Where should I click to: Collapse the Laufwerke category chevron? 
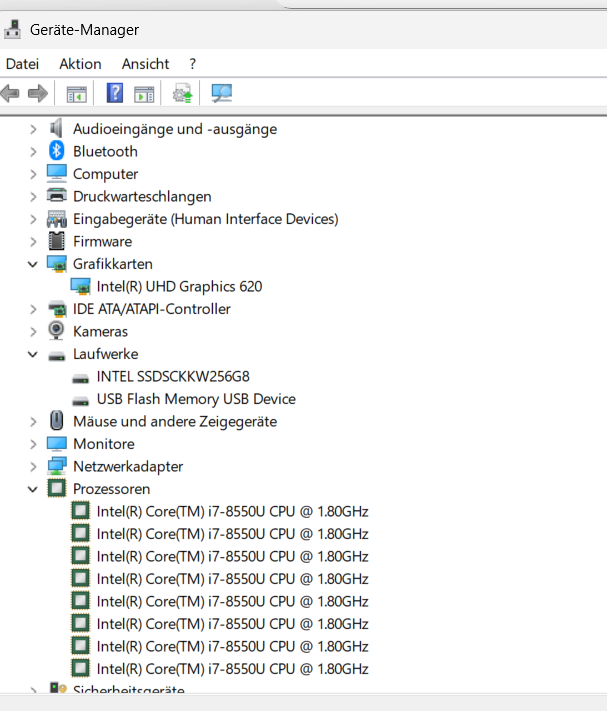(x=33, y=354)
